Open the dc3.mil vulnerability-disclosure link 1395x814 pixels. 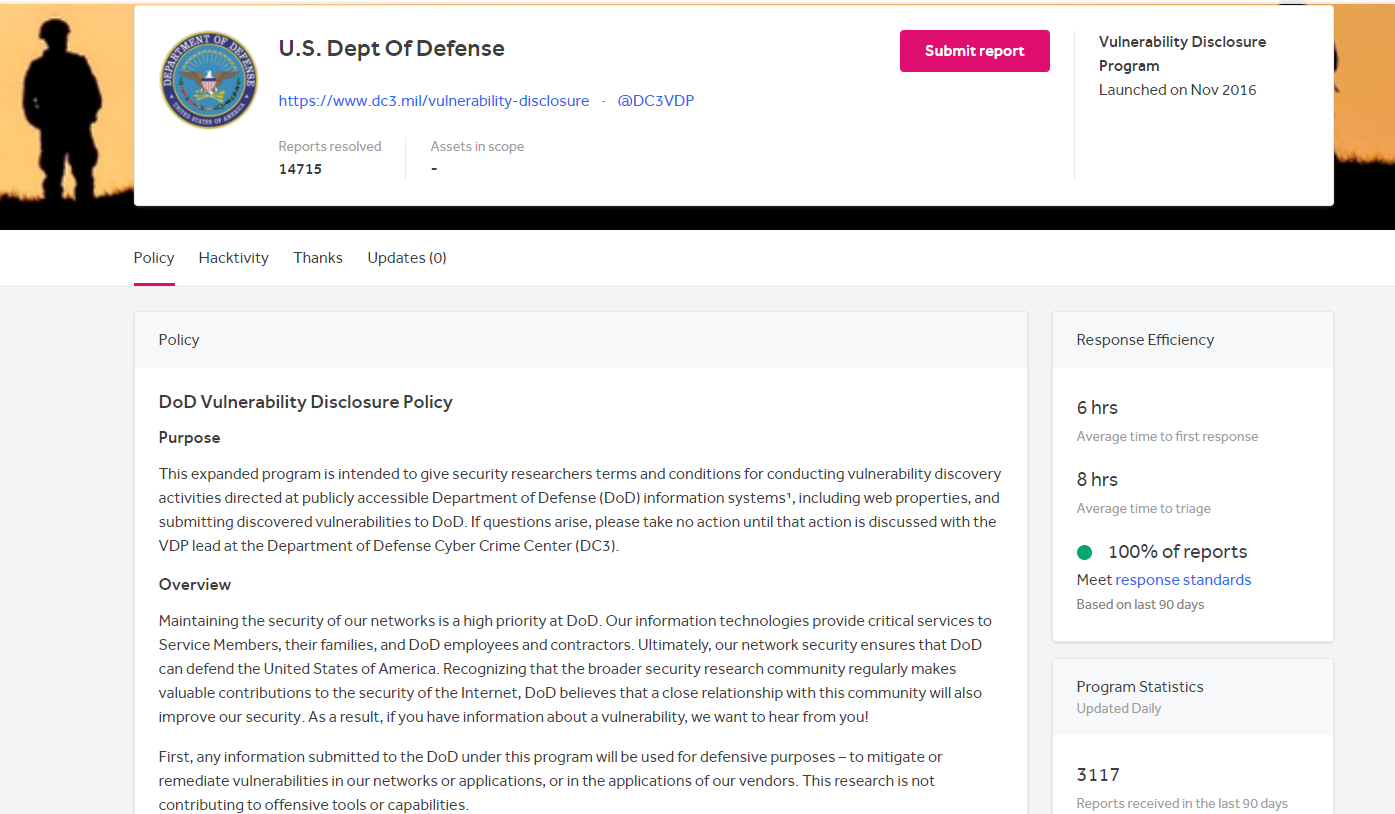(x=434, y=101)
